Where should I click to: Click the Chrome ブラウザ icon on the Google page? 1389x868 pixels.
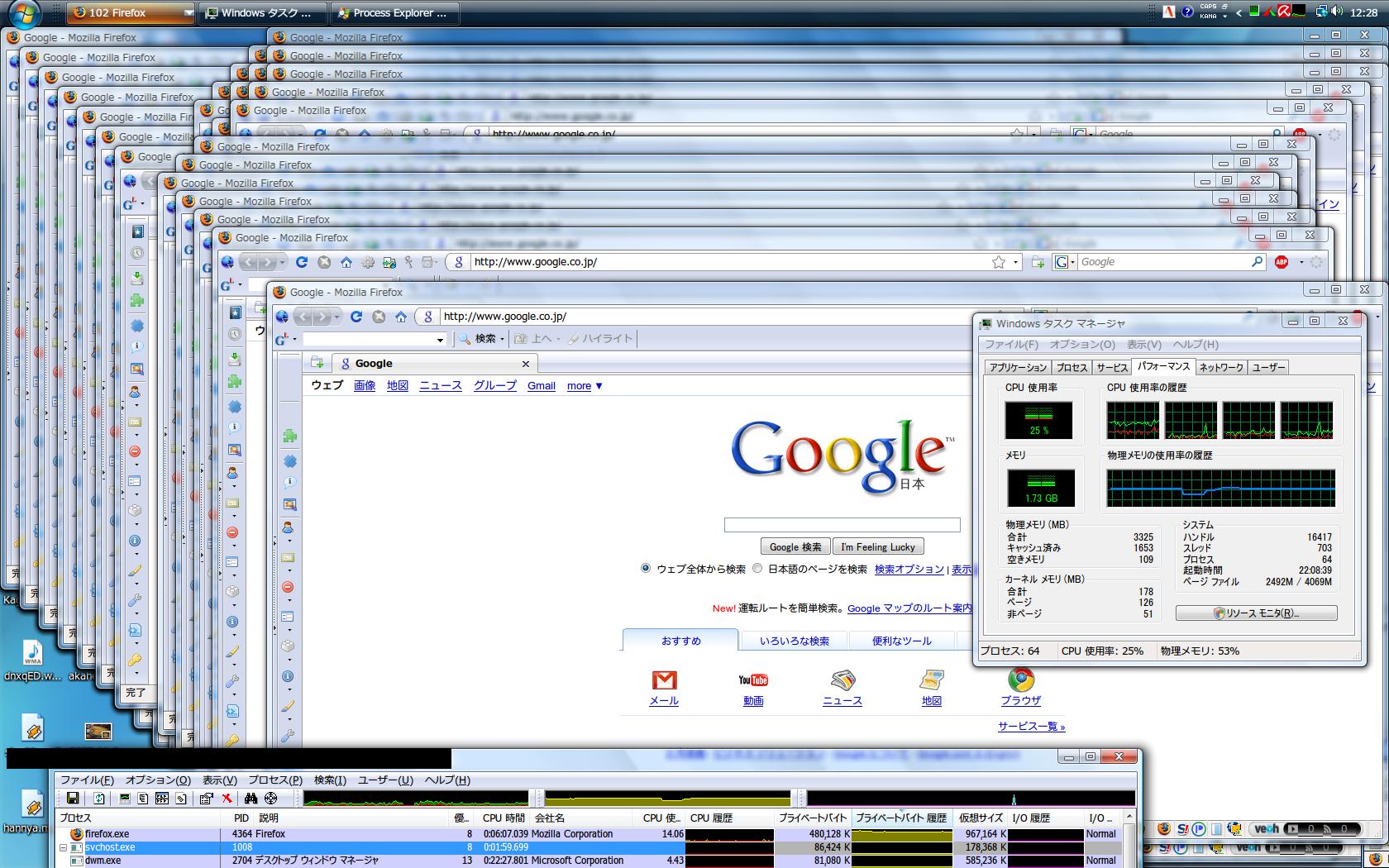click(x=1021, y=680)
